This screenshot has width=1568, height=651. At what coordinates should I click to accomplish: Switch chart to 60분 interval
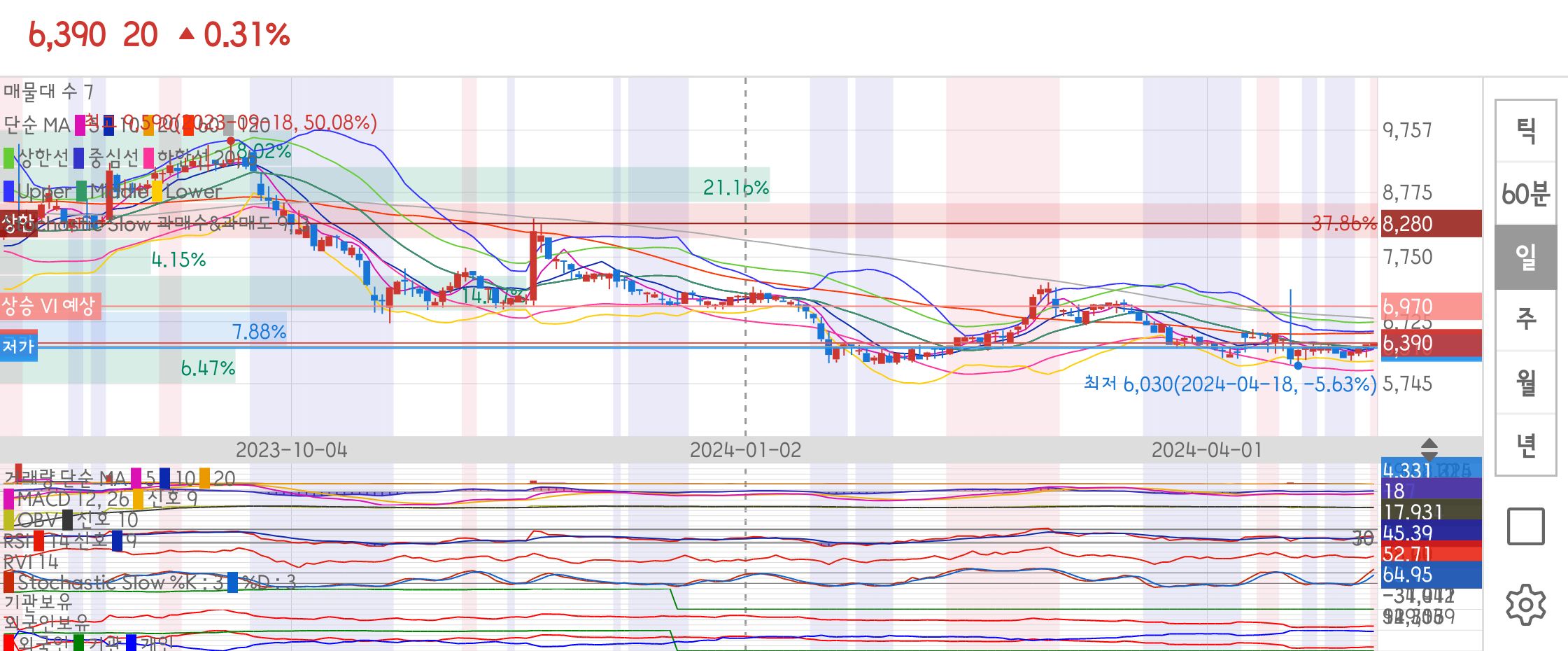1525,194
